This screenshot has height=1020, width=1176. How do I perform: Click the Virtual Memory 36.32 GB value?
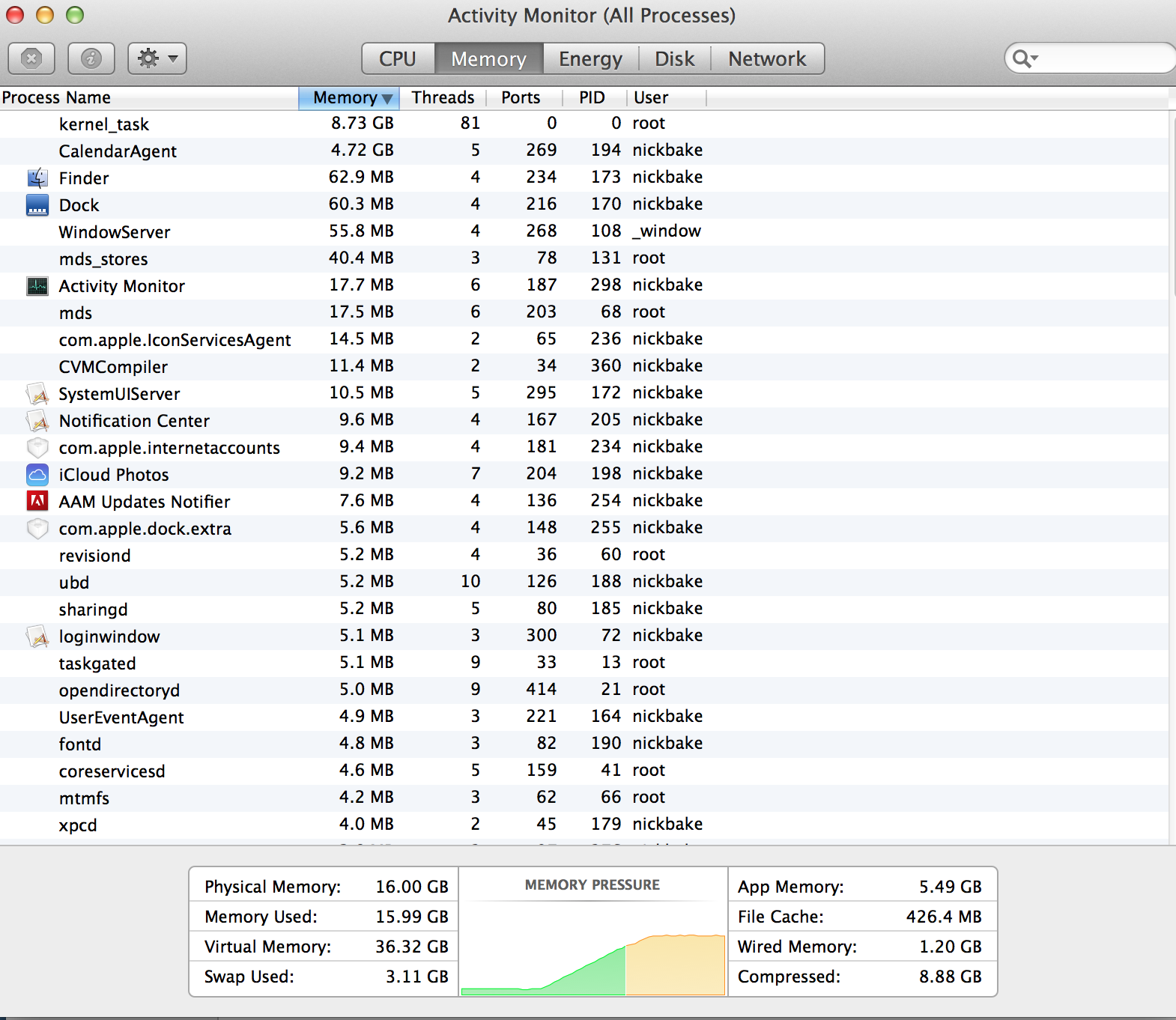(x=412, y=947)
